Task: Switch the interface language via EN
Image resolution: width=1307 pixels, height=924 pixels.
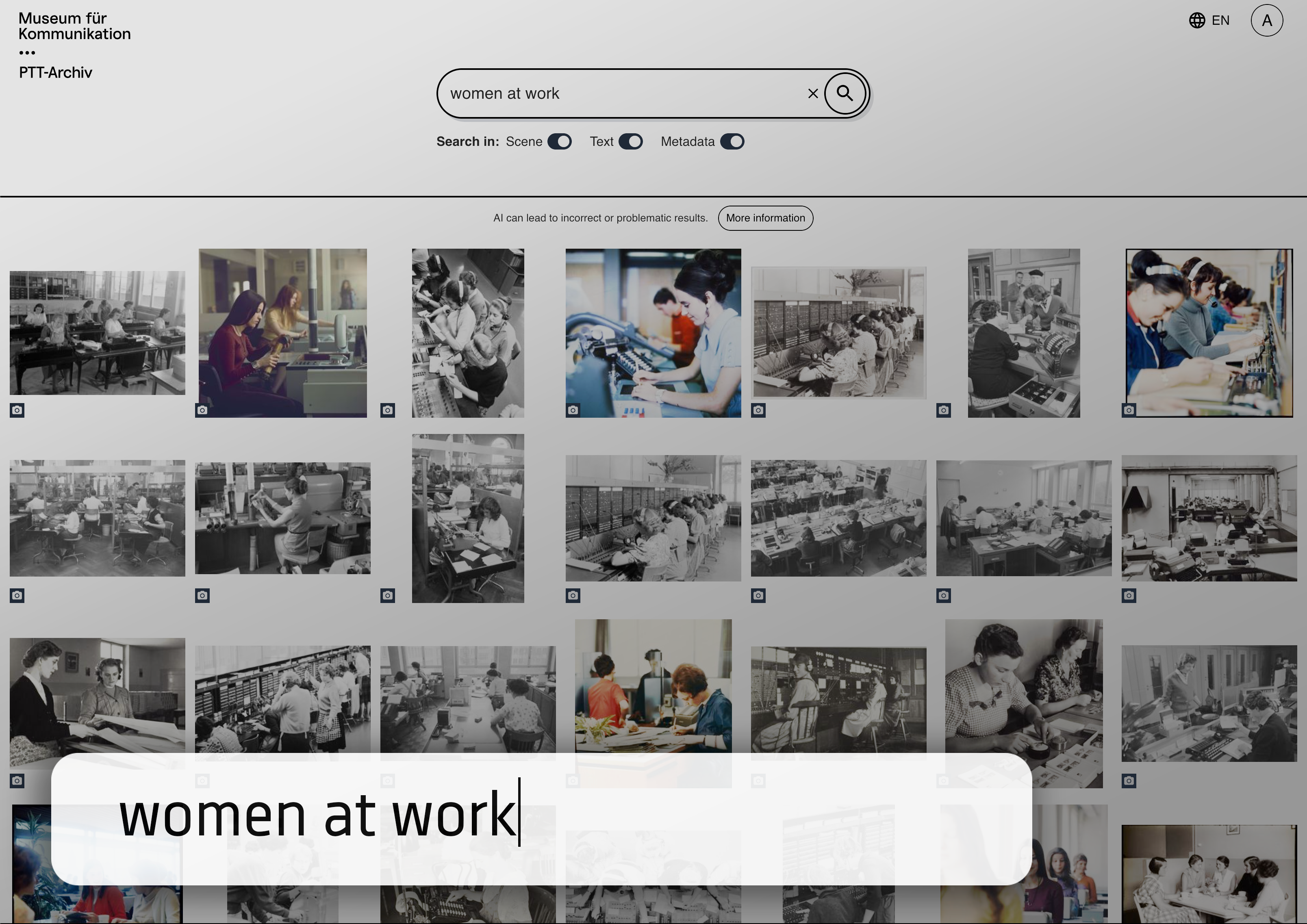Action: pyautogui.click(x=1220, y=20)
